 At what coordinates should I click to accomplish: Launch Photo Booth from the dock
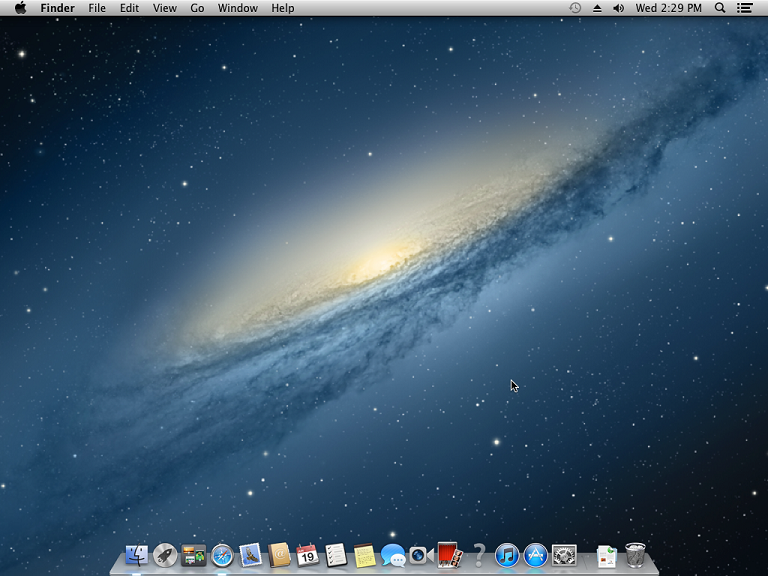point(449,555)
